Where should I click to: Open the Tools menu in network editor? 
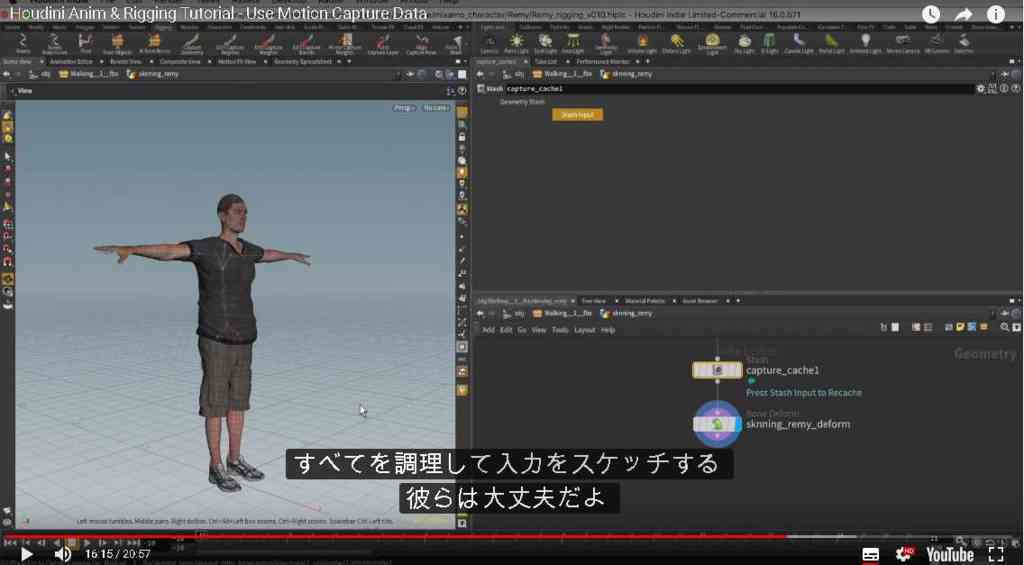[560, 330]
